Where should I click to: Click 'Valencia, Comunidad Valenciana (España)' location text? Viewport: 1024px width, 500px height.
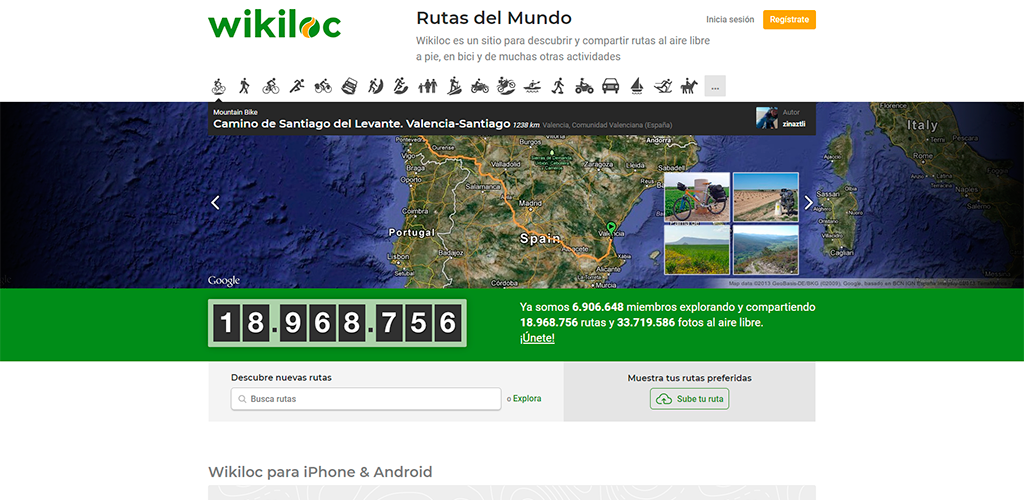point(607,125)
